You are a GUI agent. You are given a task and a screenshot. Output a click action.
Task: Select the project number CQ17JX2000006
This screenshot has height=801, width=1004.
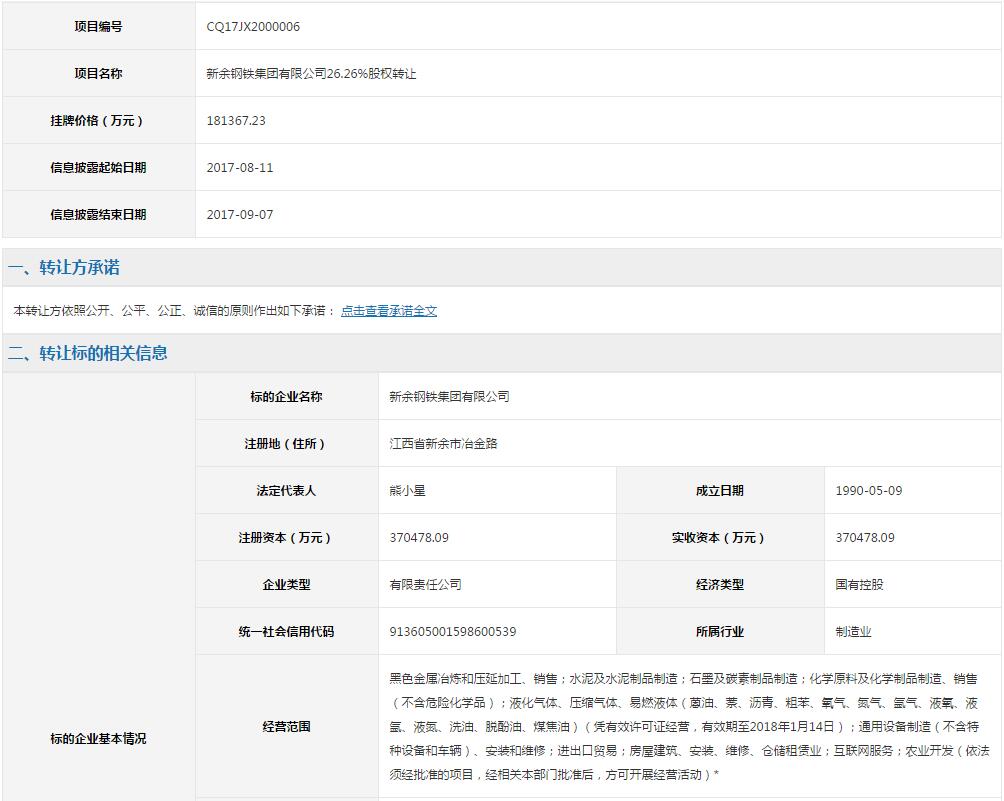(253, 27)
